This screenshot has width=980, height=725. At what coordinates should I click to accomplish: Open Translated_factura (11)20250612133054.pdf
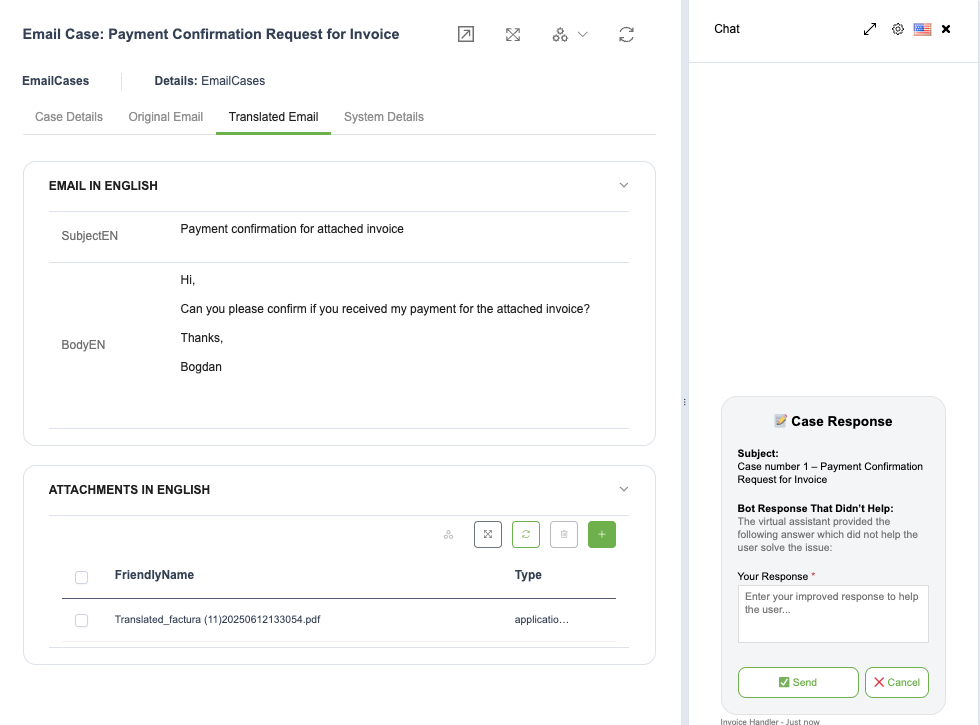218,619
